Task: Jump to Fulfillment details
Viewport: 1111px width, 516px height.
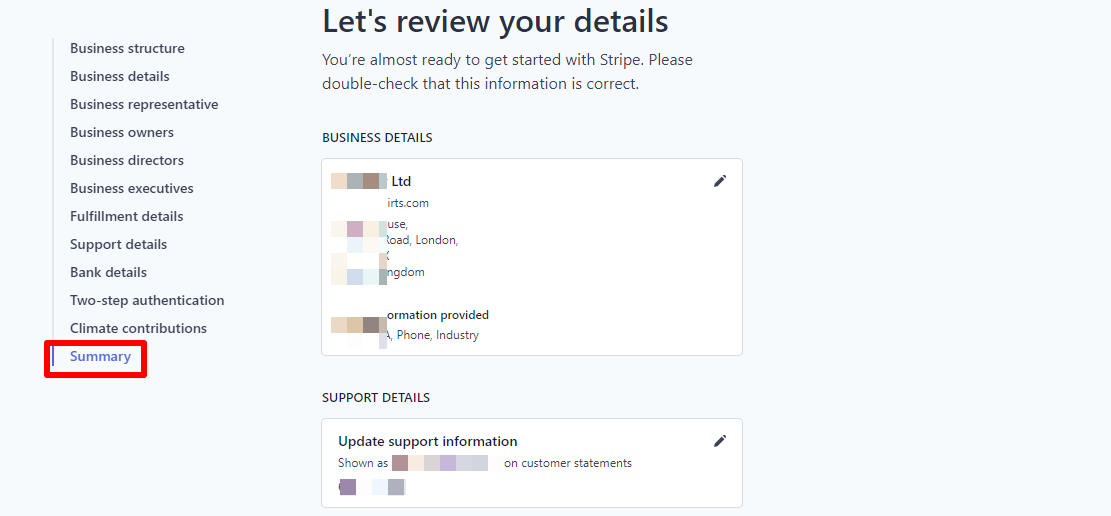Action: point(127,216)
